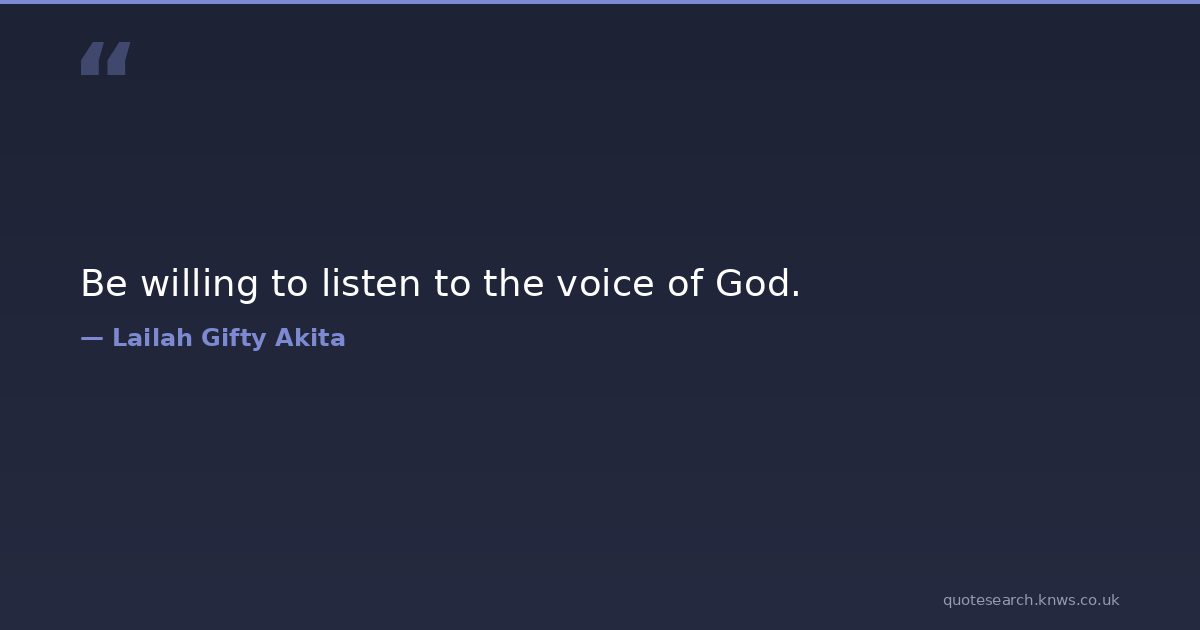This screenshot has width=1200, height=630.
Task: Click the purple accent bar at top
Action: [x=600, y=2]
